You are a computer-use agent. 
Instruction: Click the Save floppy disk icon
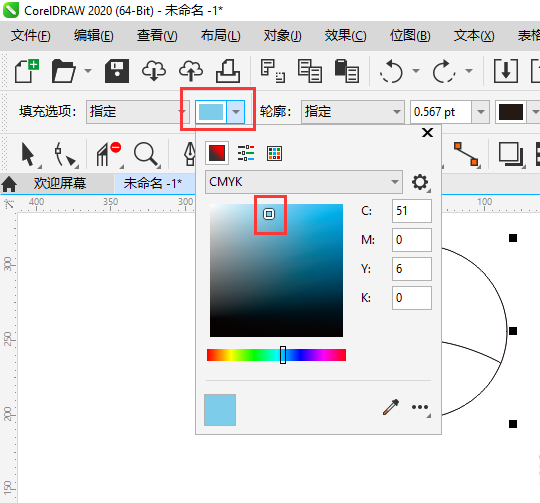[x=117, y=71]
